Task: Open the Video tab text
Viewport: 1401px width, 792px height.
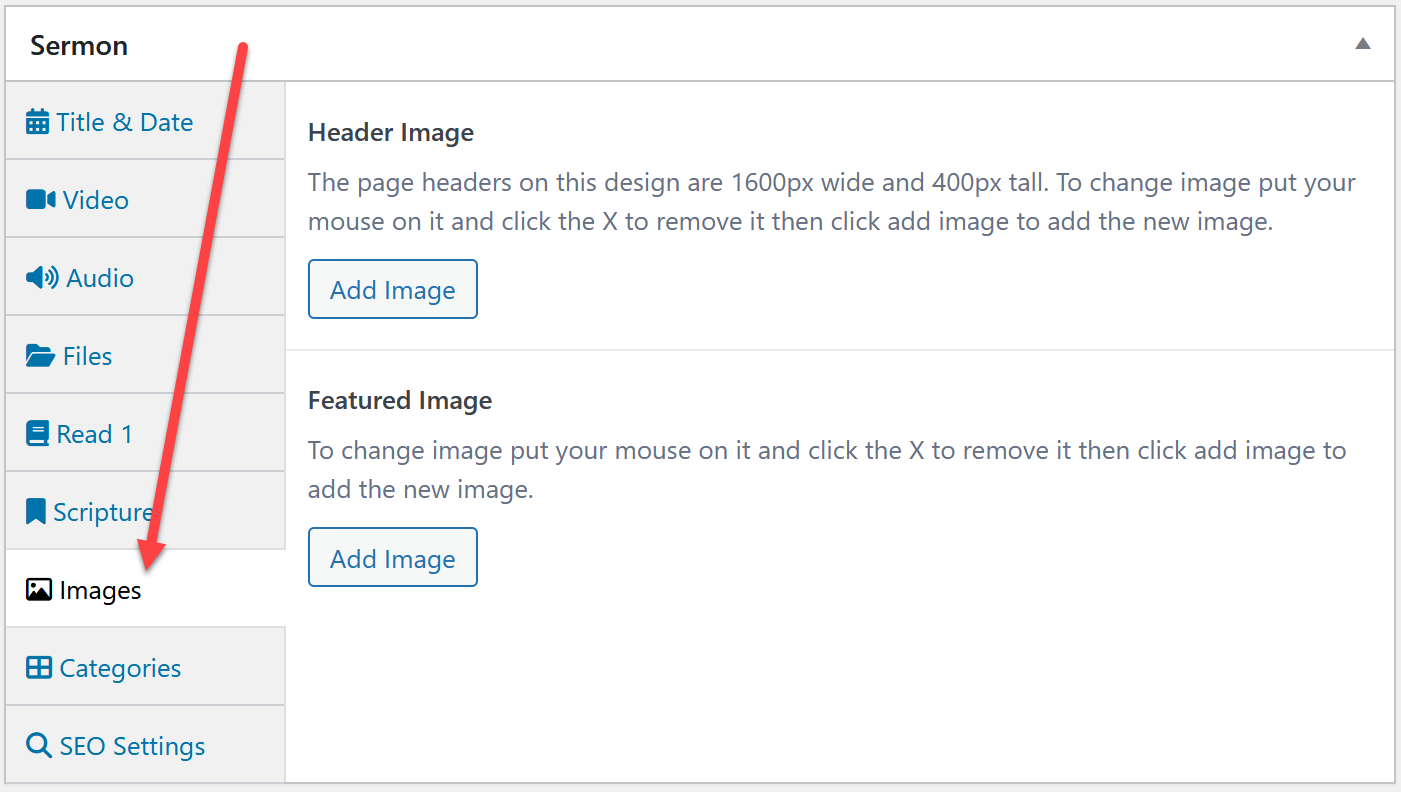Action: coord(96,200)
